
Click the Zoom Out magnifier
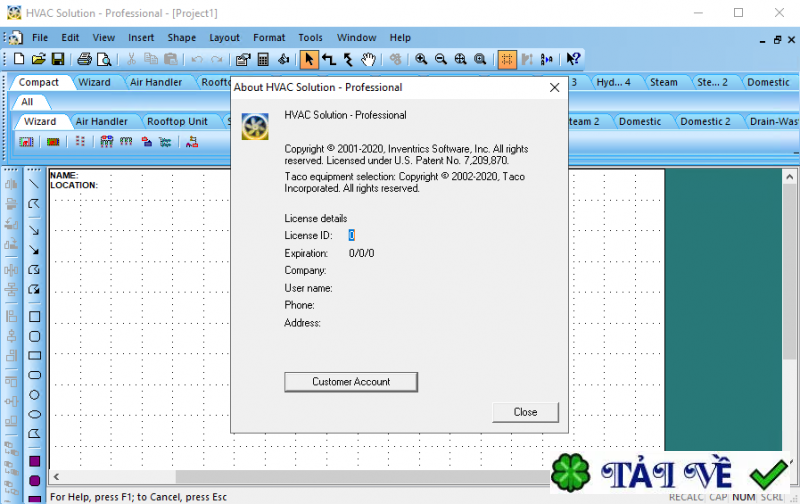point(441,59)
